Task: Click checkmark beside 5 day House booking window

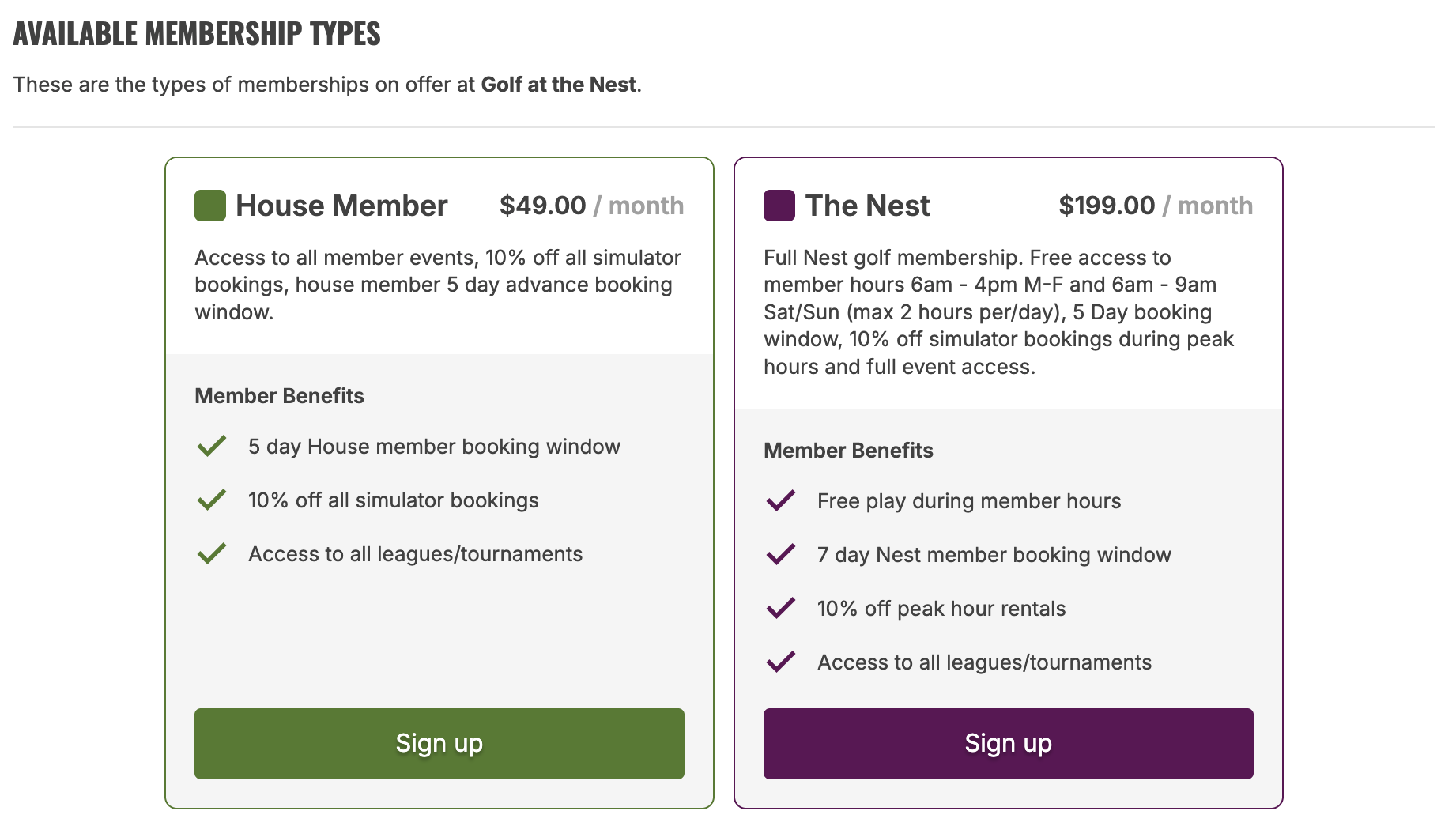Action: [212, 446]
